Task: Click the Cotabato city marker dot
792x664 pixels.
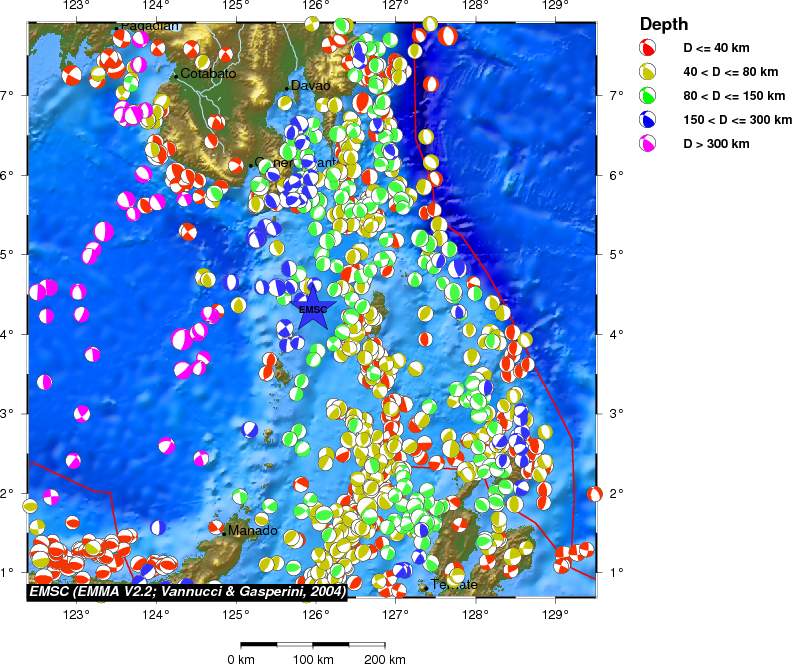Action: click(176, 75)
